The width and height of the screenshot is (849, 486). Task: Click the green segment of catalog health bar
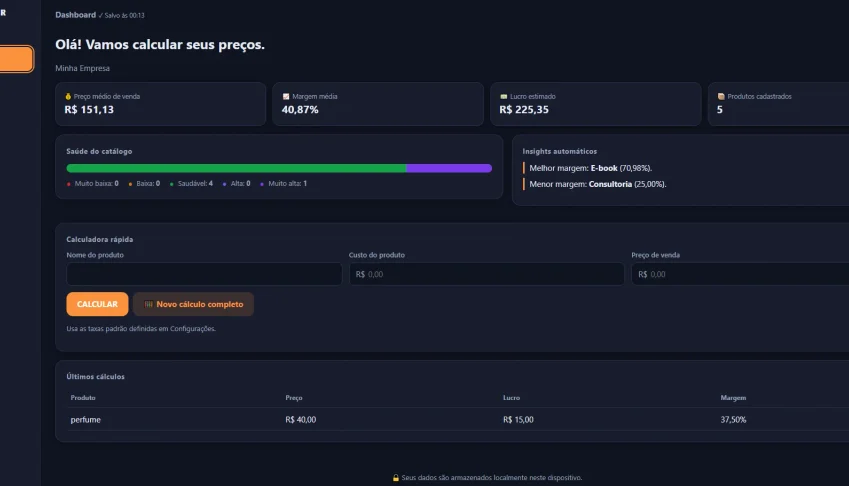[x=236, y=168]
